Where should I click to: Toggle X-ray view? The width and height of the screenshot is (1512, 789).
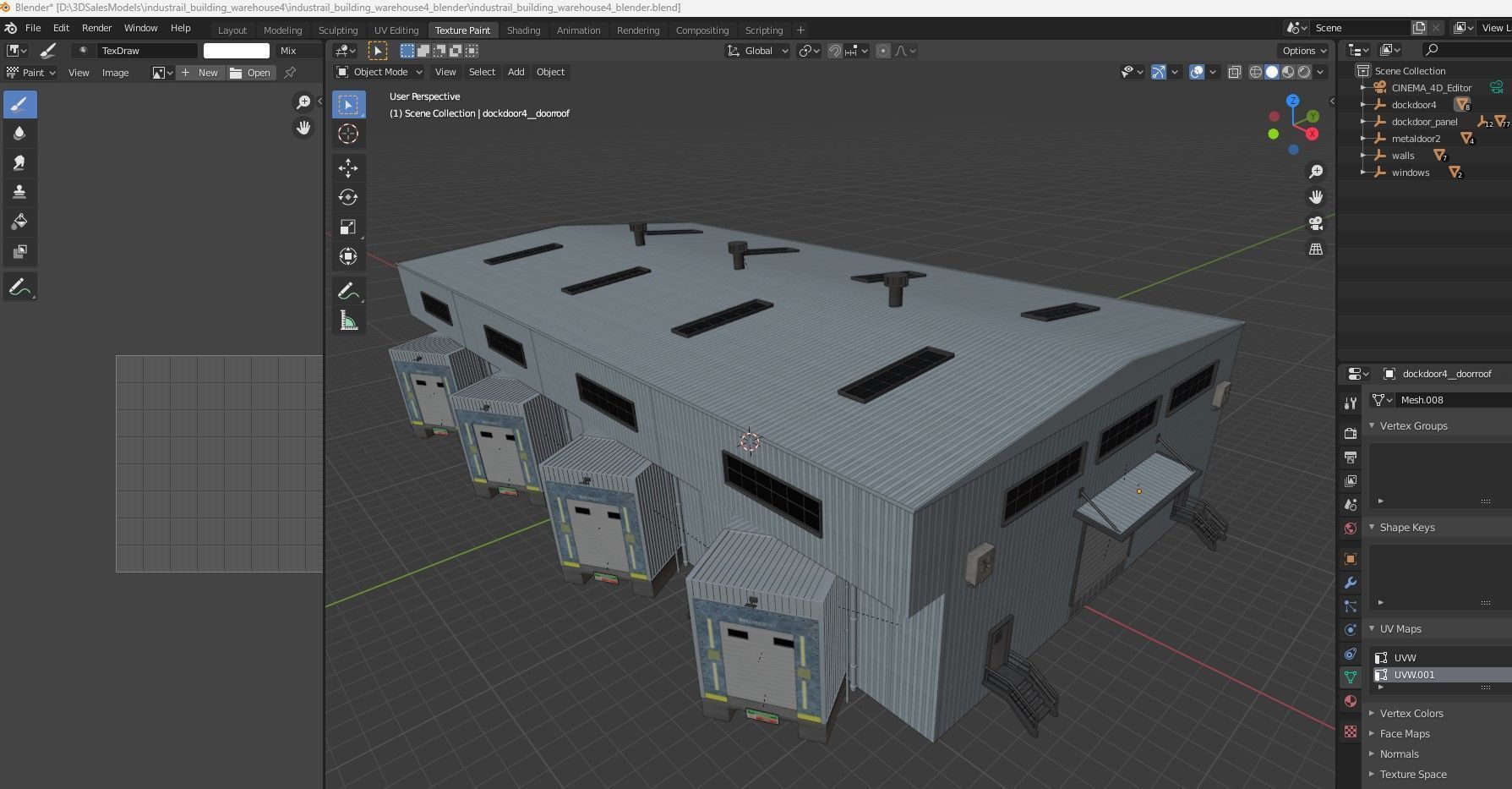click(x=1234, y=72)
